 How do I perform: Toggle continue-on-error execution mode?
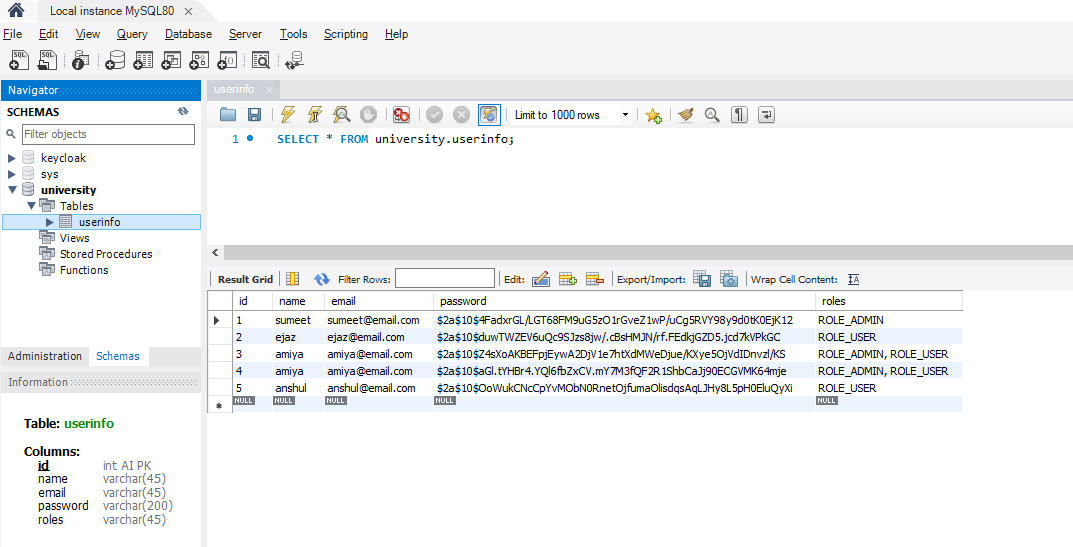pos(402,115)
